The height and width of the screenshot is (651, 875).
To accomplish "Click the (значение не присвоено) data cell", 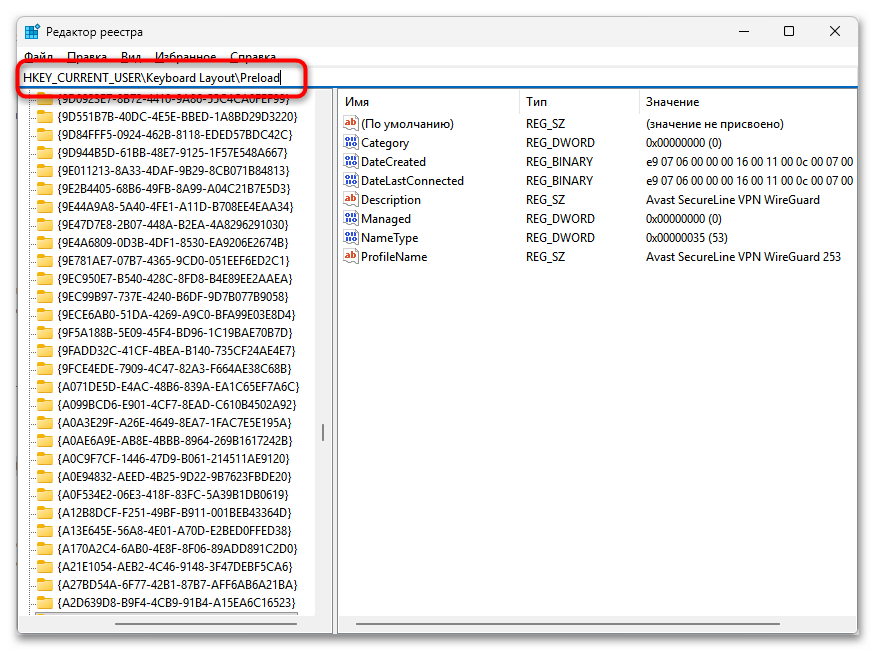I will tap(715, 124).
